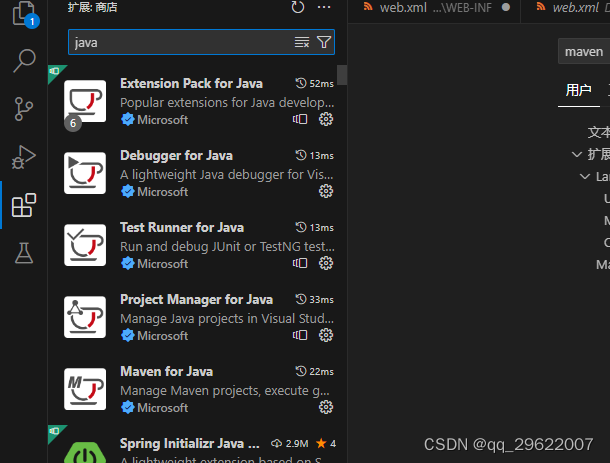This screenshot has width=610, height=463.
Task: Open the Testing flask view
Action: click(24, 253)
